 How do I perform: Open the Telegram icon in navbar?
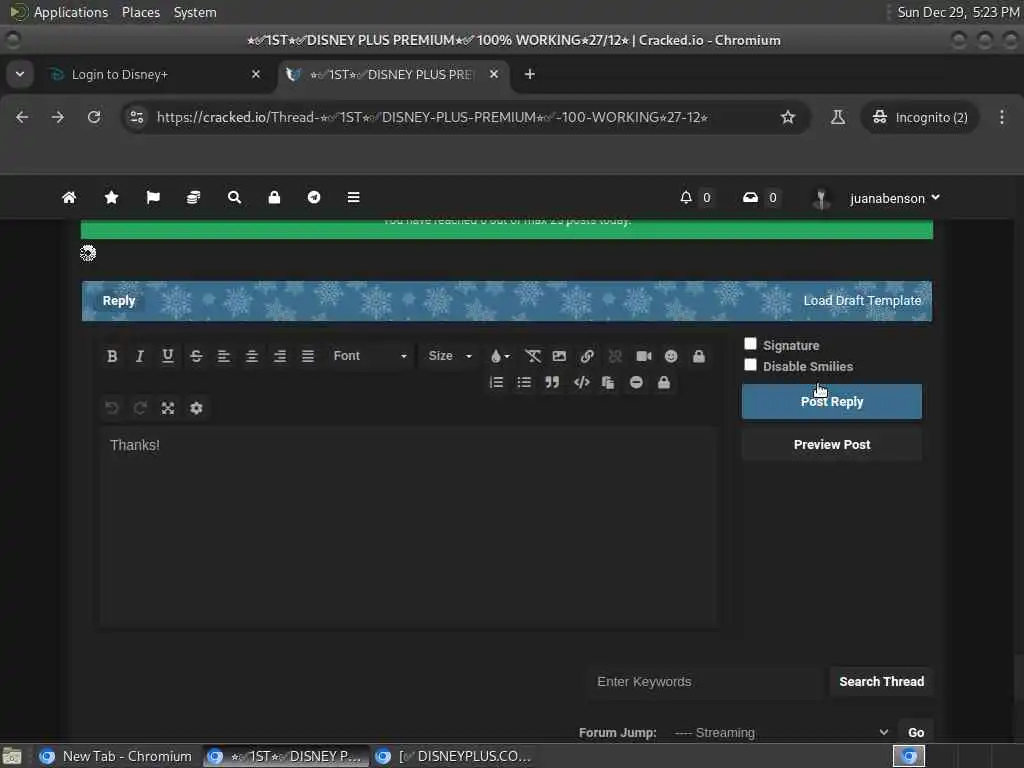pyautogui.click(x=314, y=197)
